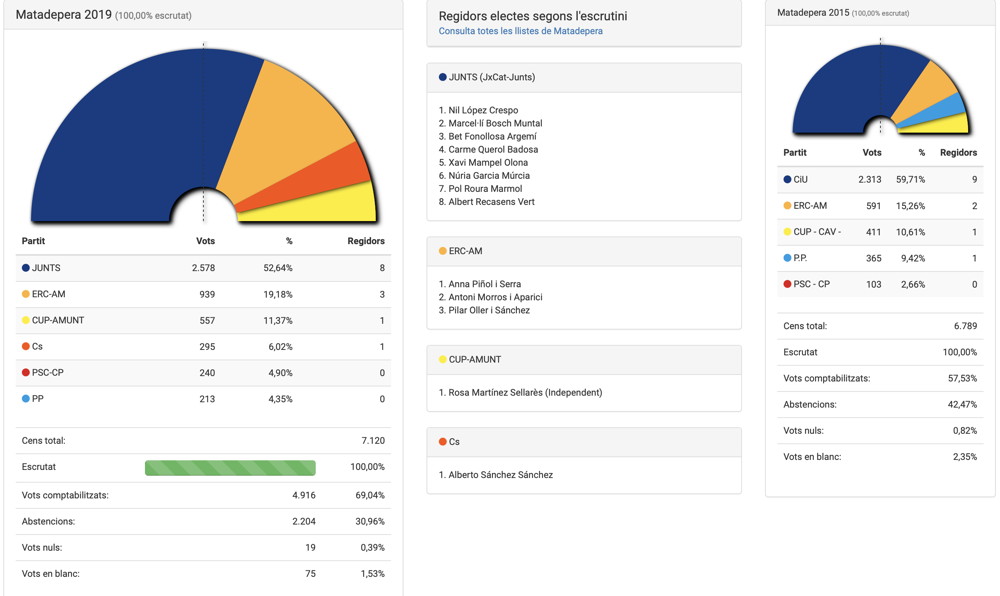Select Anna Piñol i Serra in the ERC-AM list
The image size is (1000, 596).
pos(484,284)
